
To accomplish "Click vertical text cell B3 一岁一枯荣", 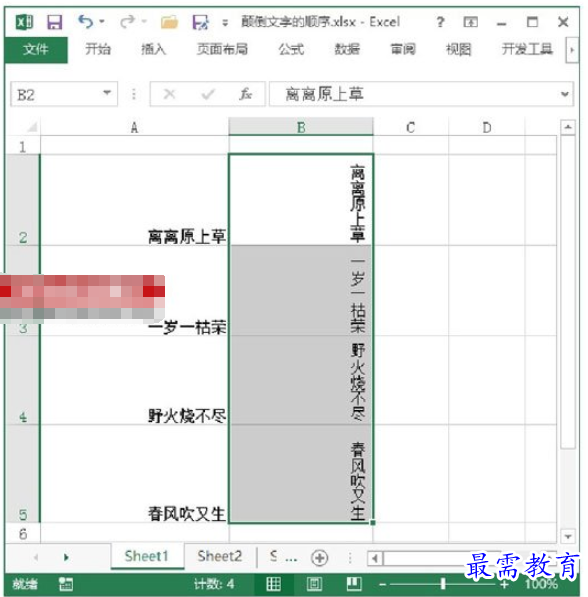I will [301, 291].
